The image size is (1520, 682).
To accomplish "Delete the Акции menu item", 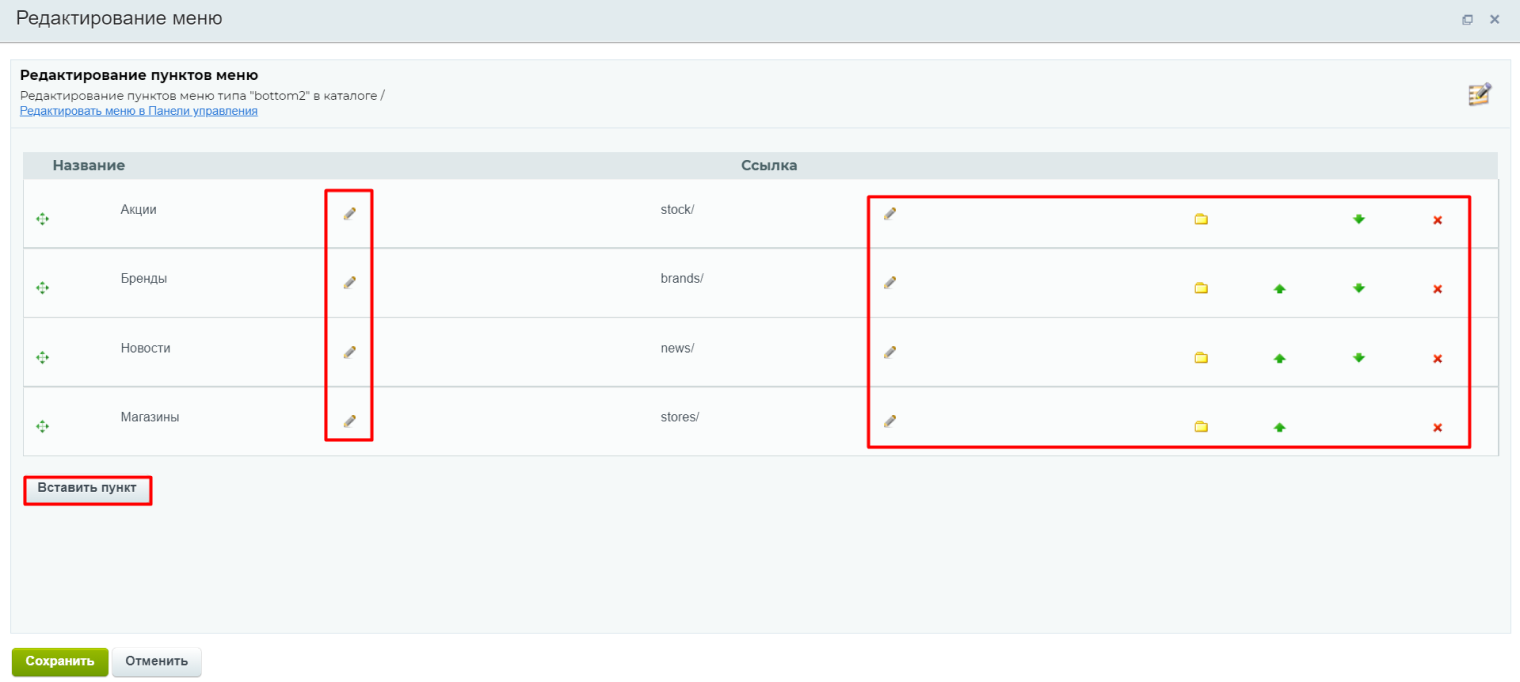I will [1437, 220].
